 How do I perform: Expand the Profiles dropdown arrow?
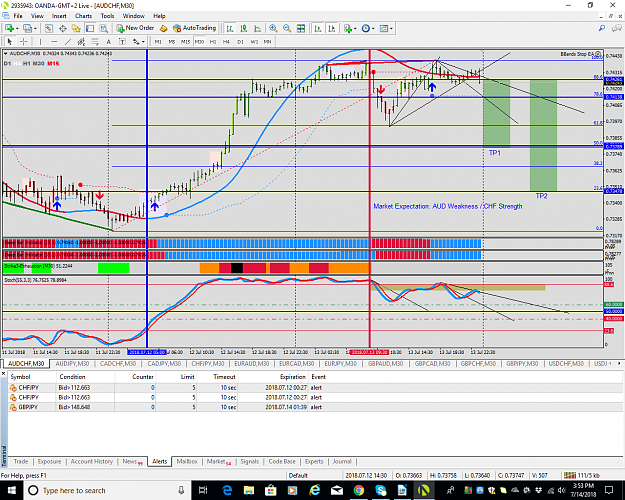tap(35, 29)
